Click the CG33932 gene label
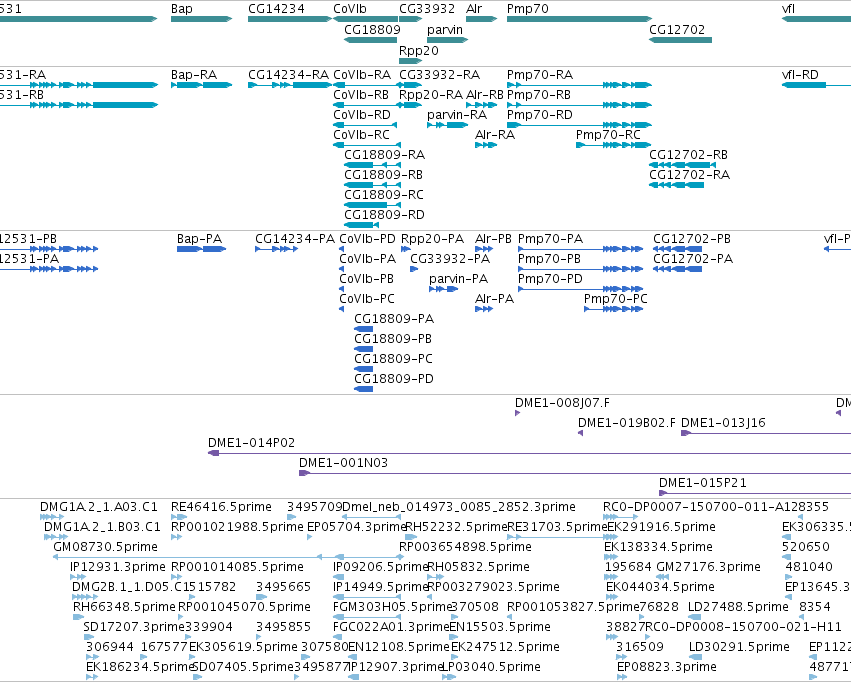Screen dimensions: 851x682 pos(427,9)
